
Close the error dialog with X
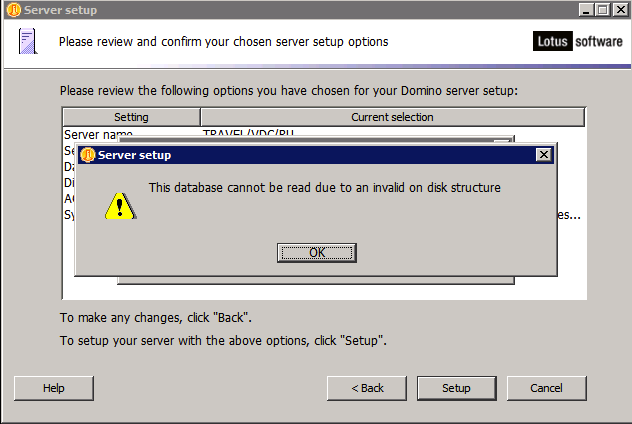coord(544,155)
